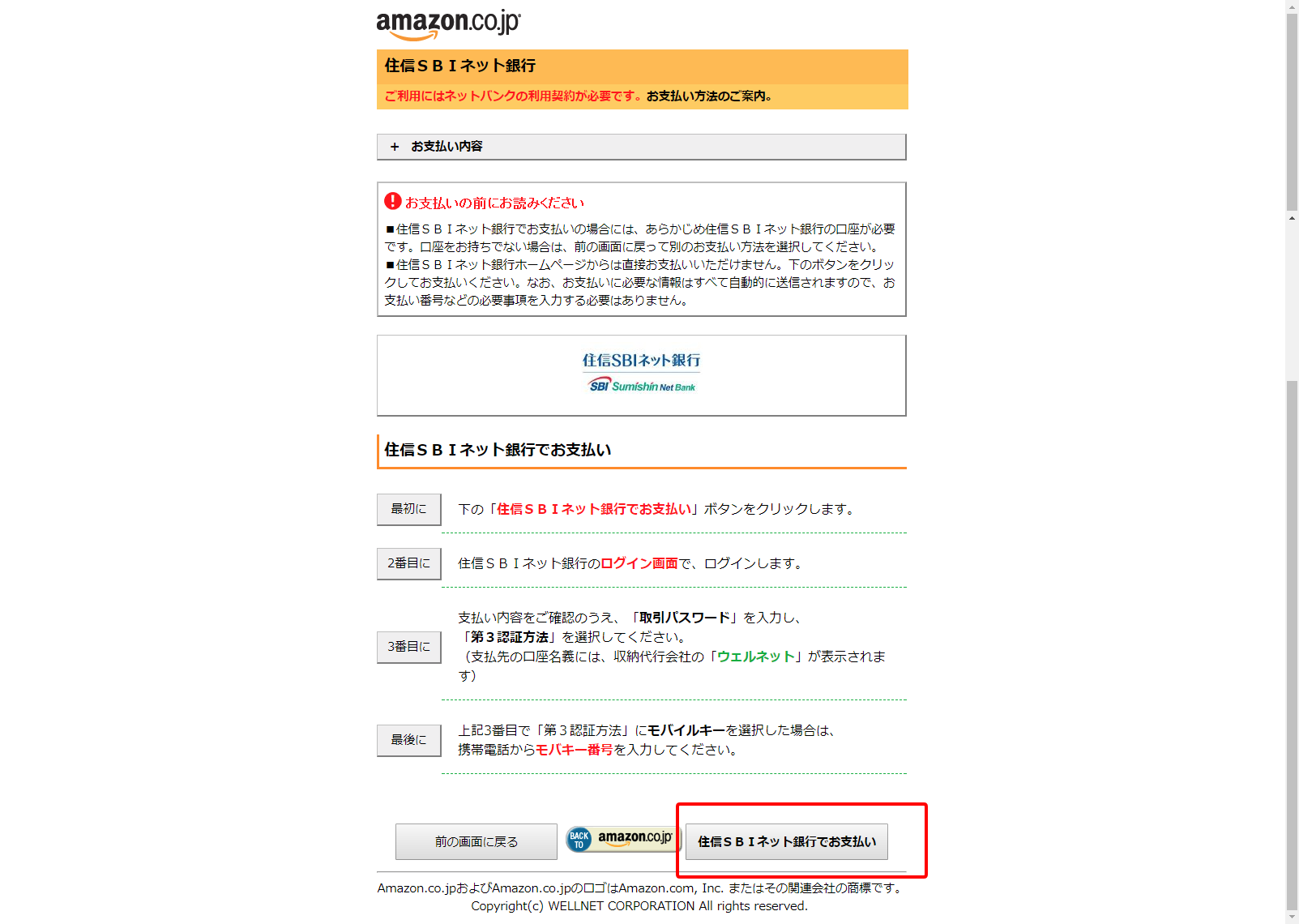This screenshot has width=1299, height=924.
Task: Click the 2番目に step label
Action: 408,563
